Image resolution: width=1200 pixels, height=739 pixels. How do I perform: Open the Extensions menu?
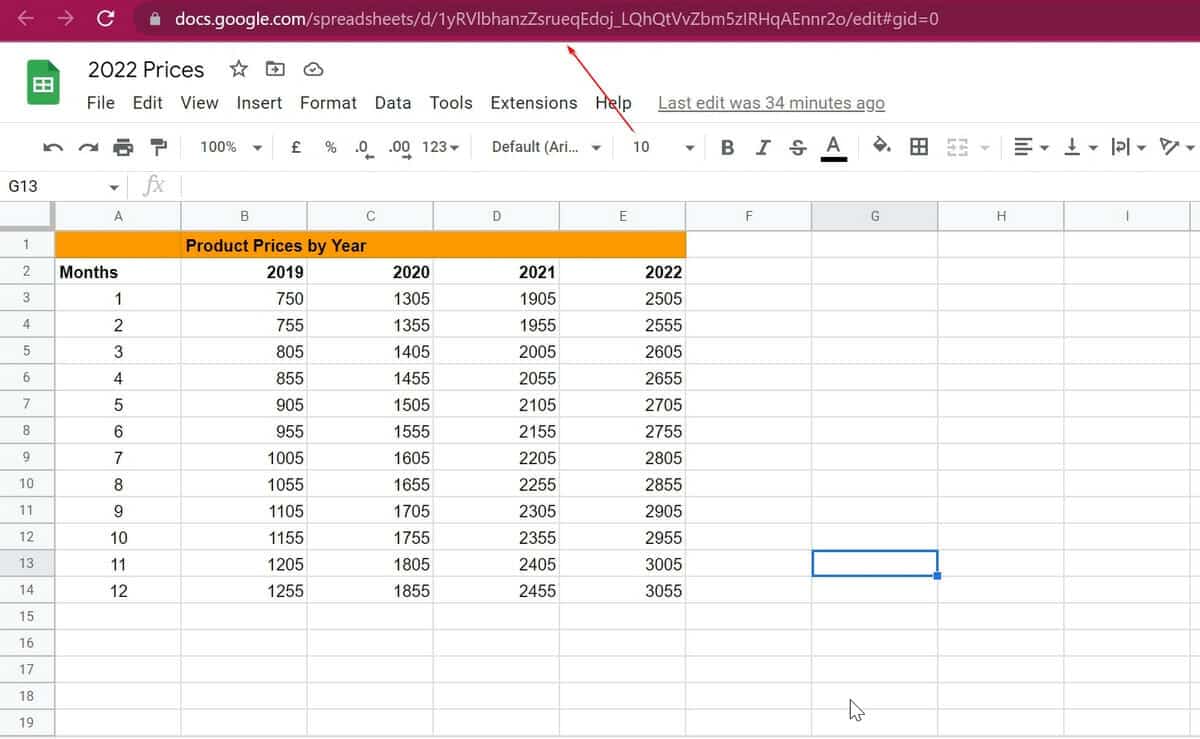point(533,103)
